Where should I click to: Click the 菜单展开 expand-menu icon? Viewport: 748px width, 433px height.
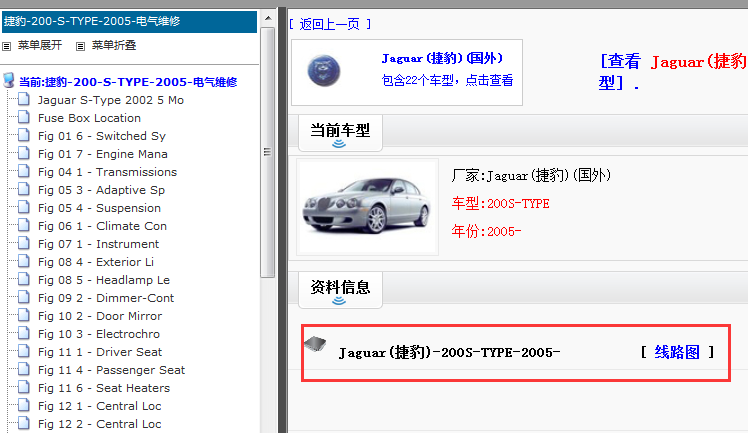coord(6,46)
